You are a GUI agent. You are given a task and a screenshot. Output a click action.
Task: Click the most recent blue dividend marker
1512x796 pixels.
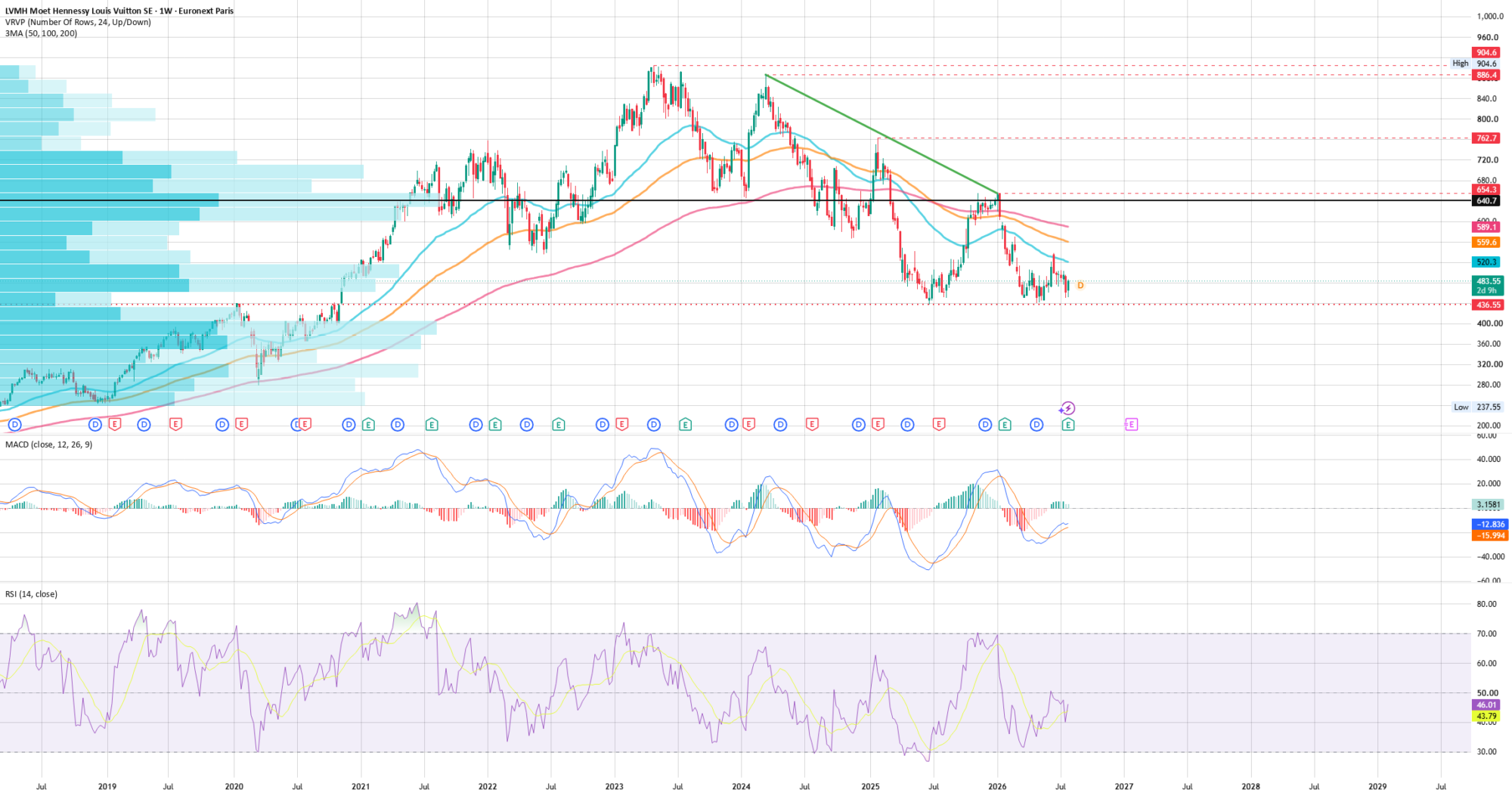1036,425
